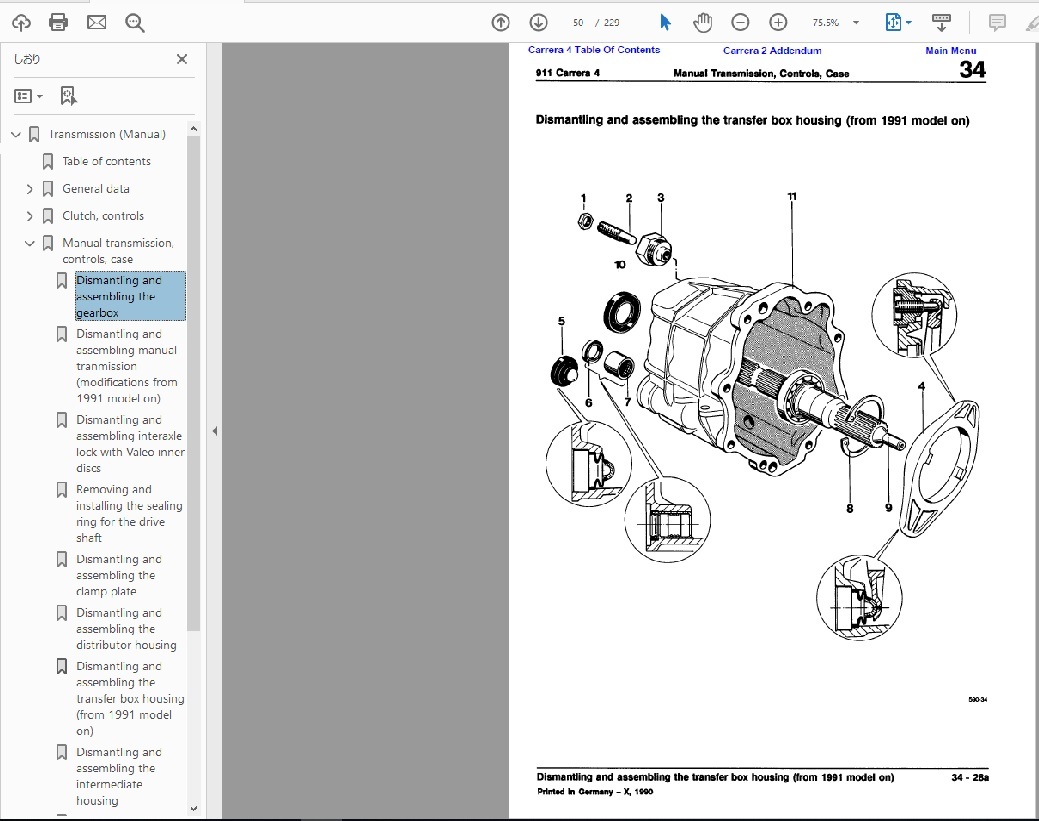1039x821 pixels.
Task: Click bookmark icon beside intermediate housing entry
Action: click(x=62, y=752)
